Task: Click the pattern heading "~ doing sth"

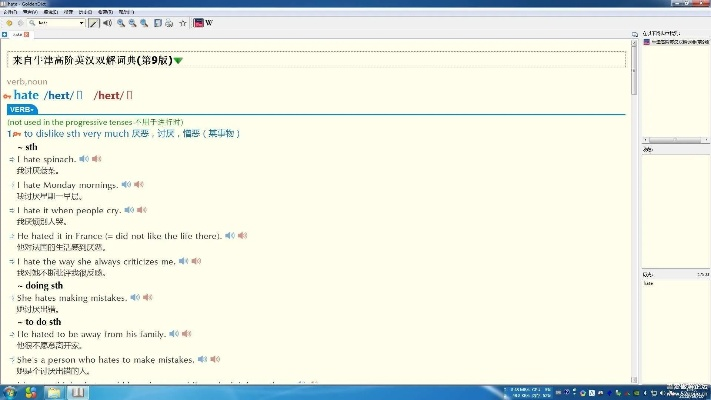Action: (x=40, y=285)
